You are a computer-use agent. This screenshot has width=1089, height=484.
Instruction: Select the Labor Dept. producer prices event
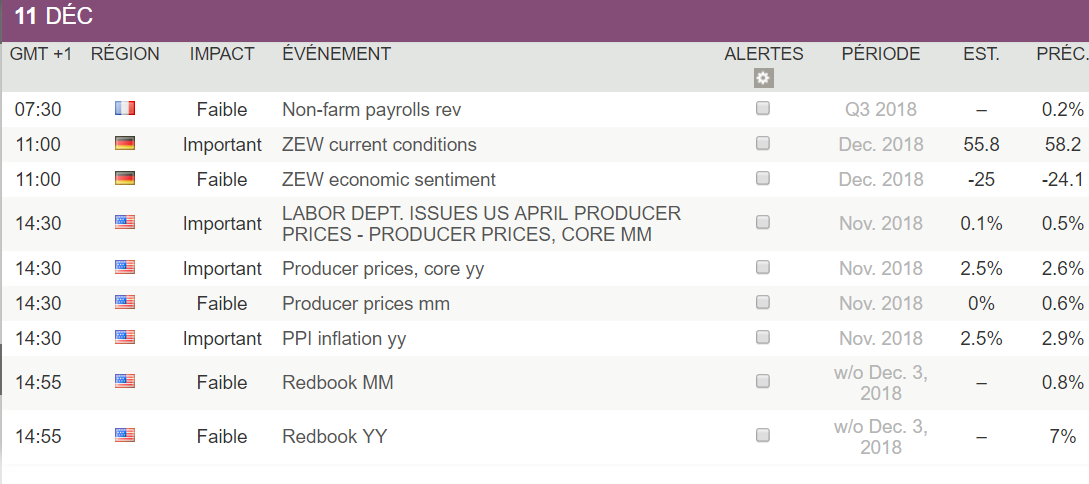tap(481, 224)
